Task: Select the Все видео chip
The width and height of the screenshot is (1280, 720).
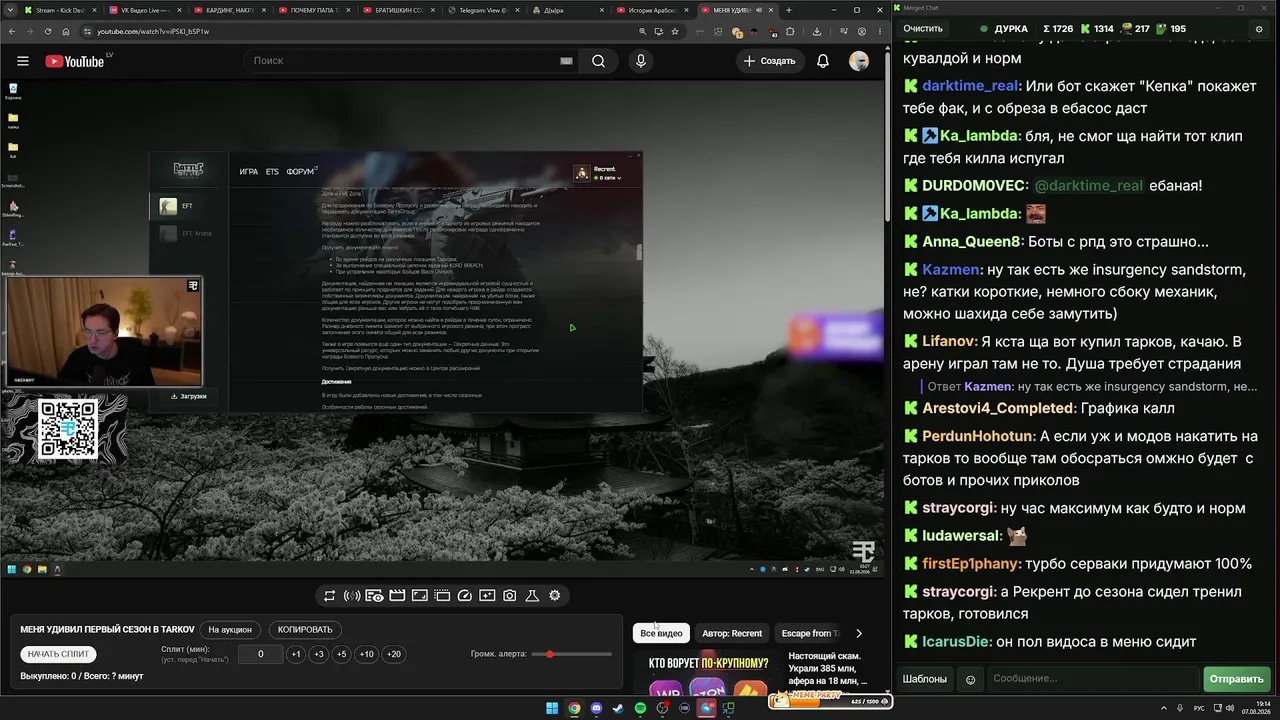Action: click(661, 633)
